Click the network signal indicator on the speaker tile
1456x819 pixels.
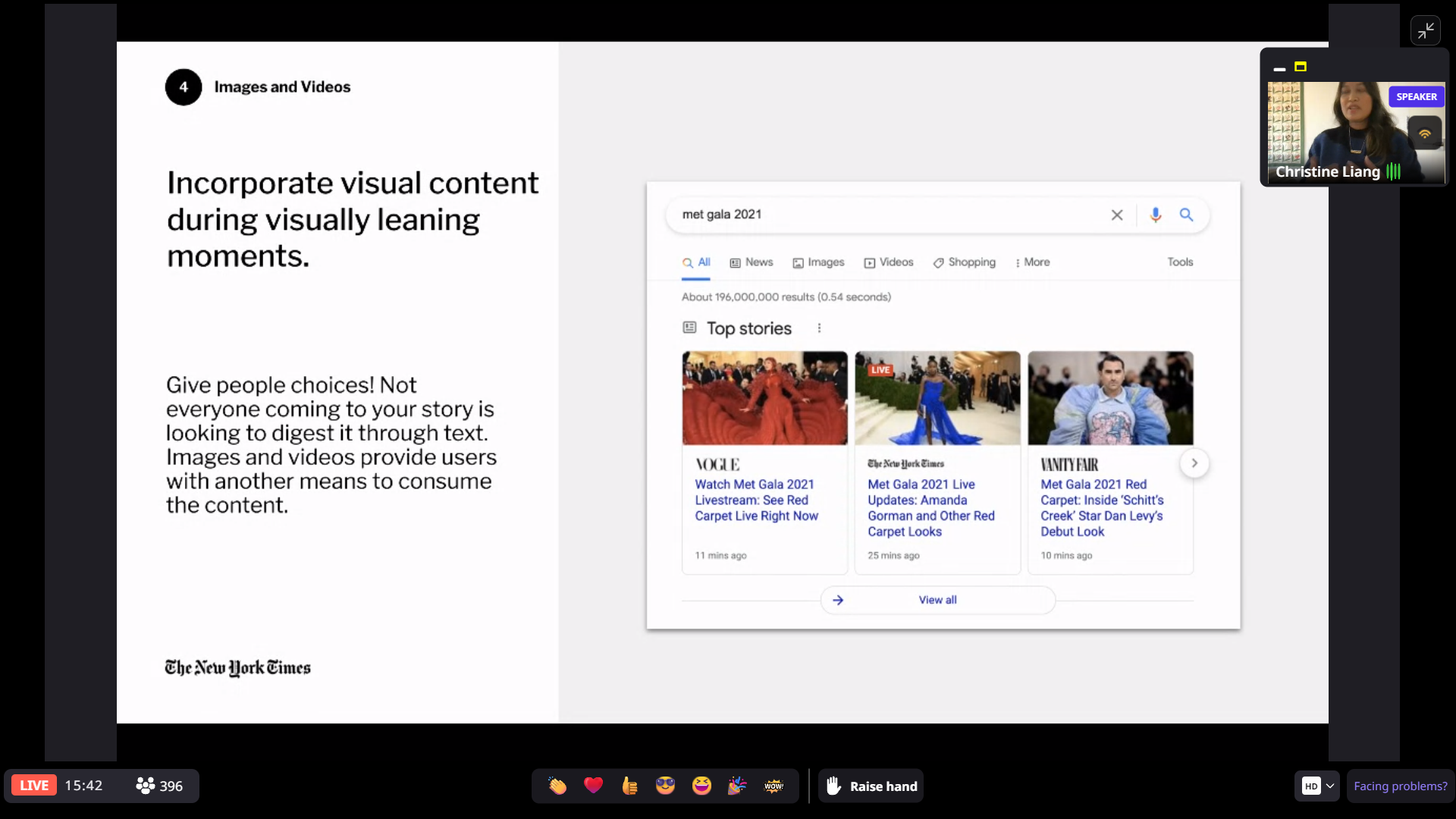1425,133
